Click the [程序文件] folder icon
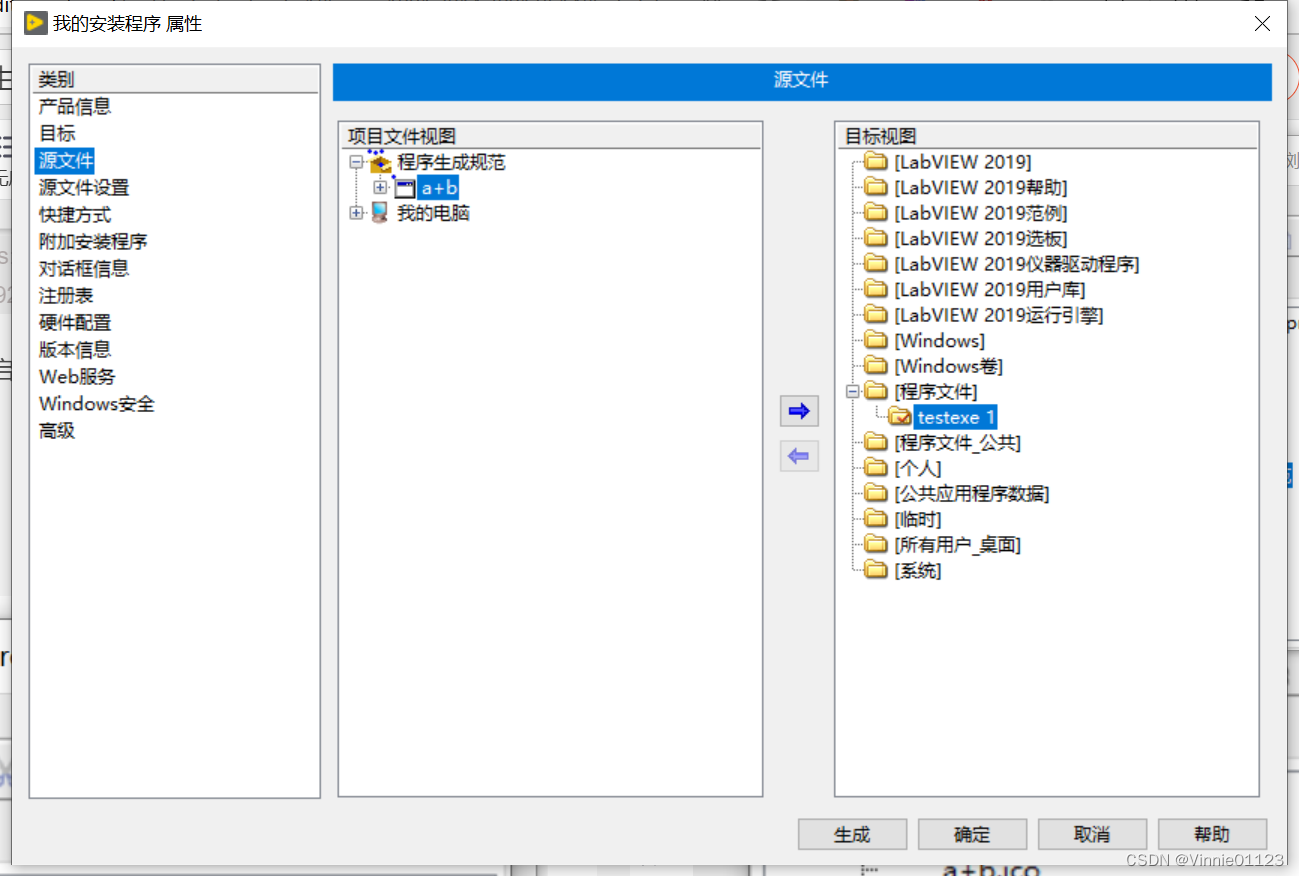 pos(876,391)
